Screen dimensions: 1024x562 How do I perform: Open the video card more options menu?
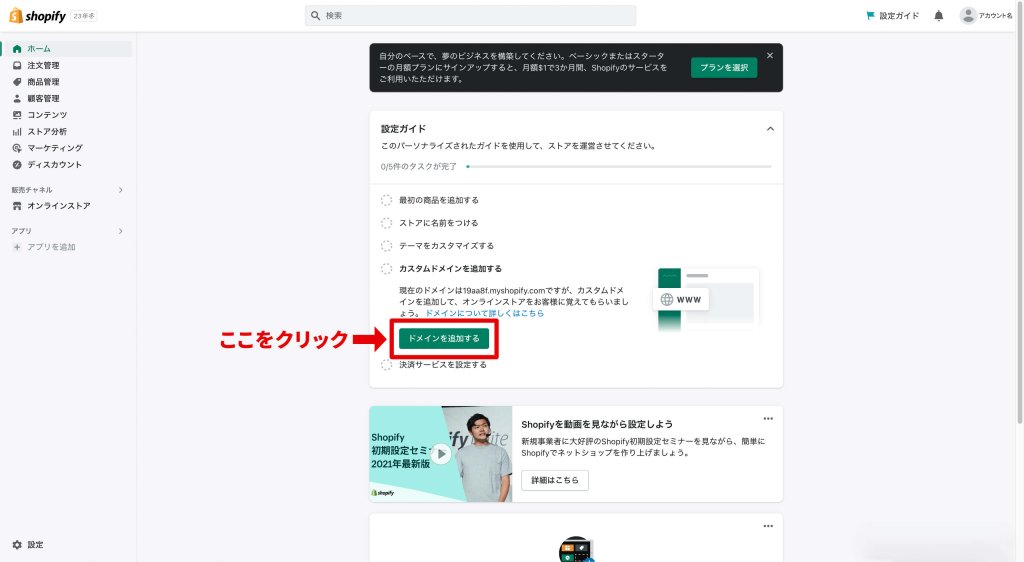pos(768,418)
